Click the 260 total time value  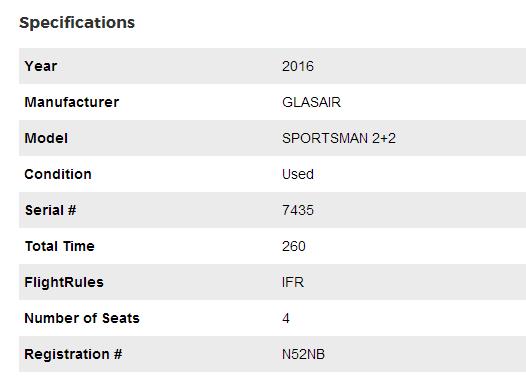(x=294, y=246)
